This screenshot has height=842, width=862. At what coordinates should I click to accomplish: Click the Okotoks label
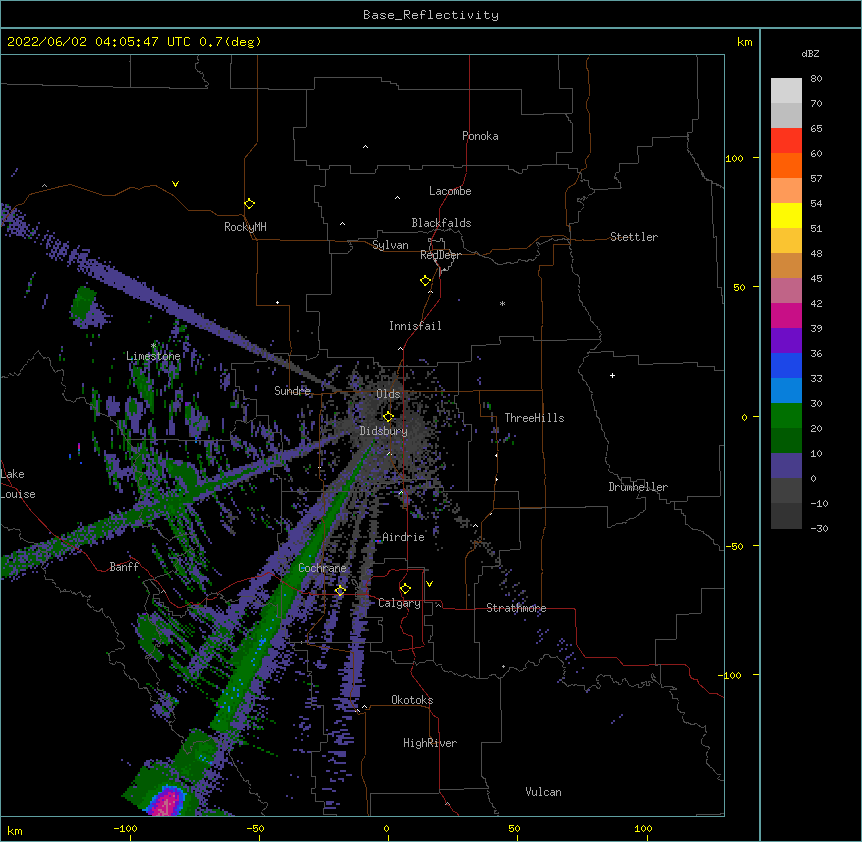click(412, 700)
